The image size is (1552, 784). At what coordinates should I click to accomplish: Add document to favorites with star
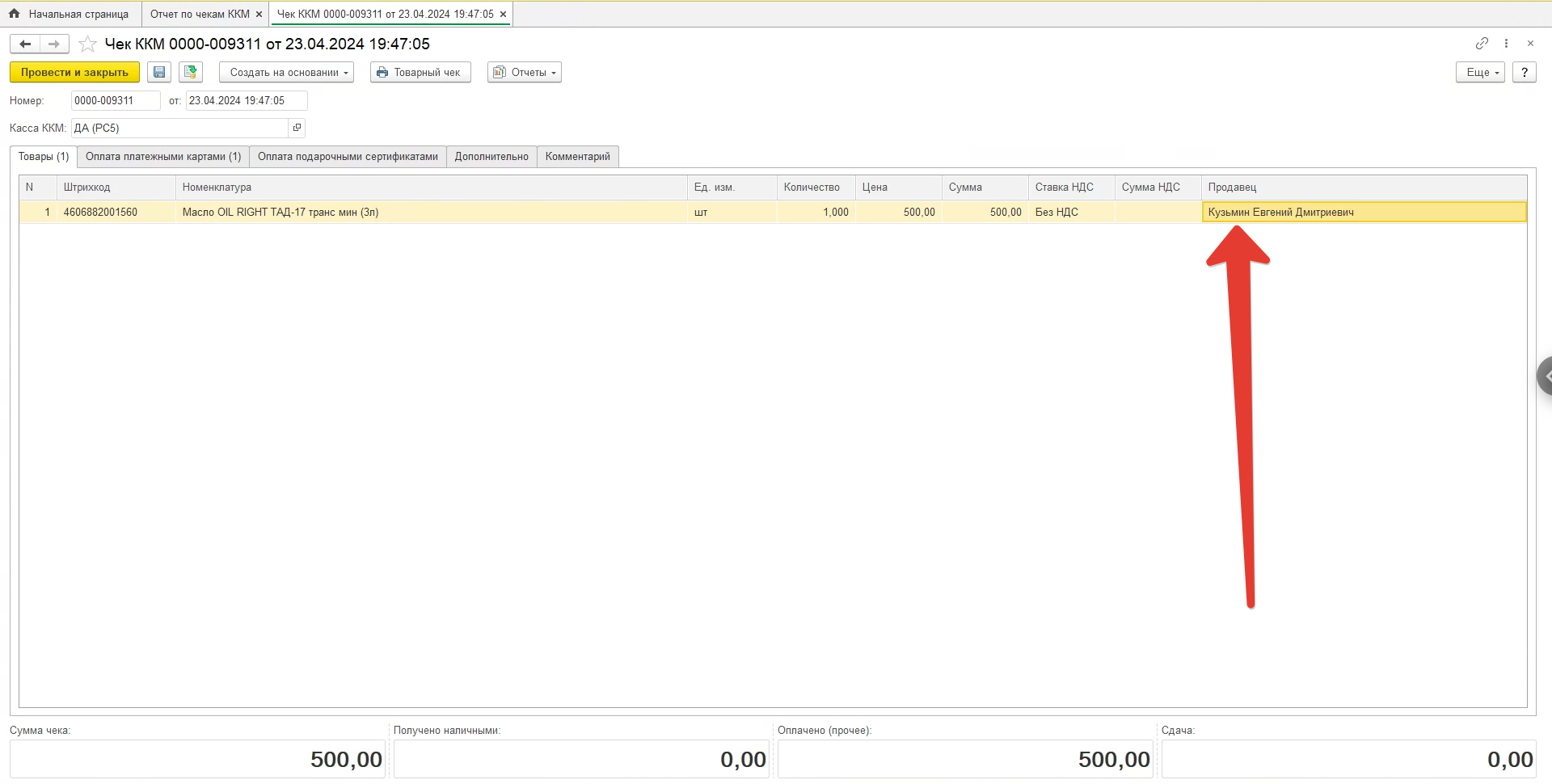[87, 44]
